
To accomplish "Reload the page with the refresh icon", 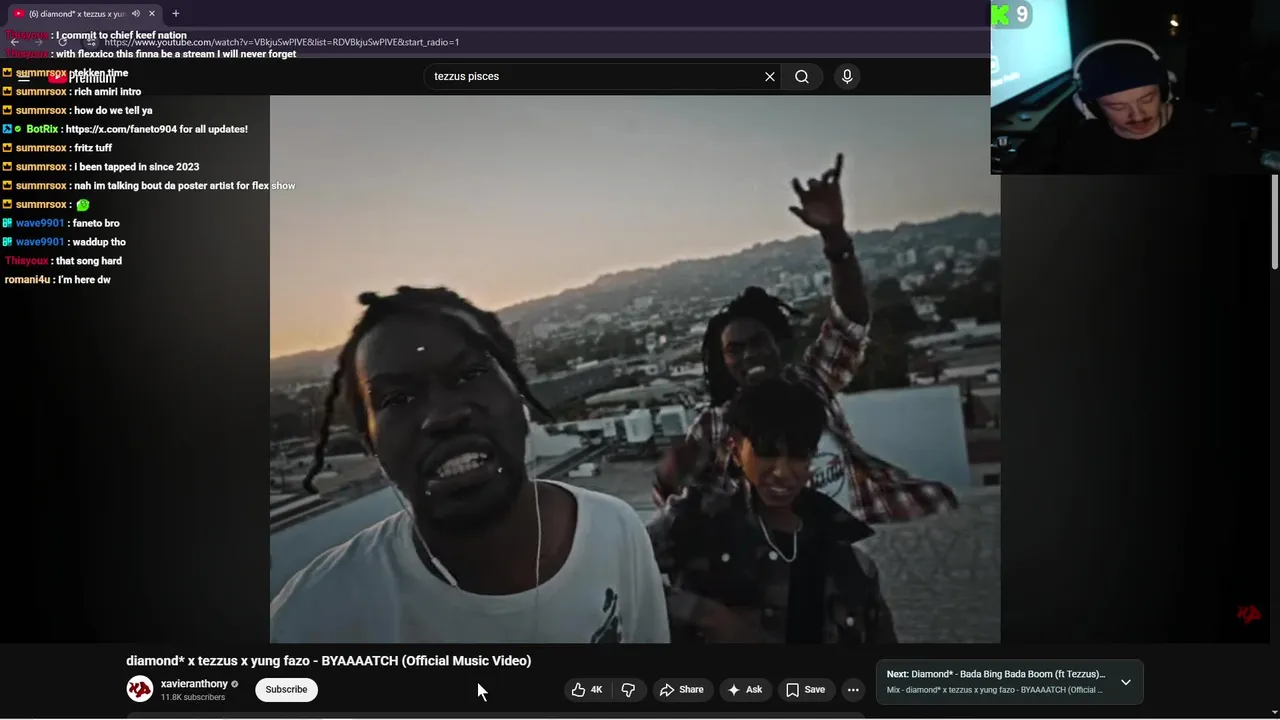I will click(x=63, y=42).
